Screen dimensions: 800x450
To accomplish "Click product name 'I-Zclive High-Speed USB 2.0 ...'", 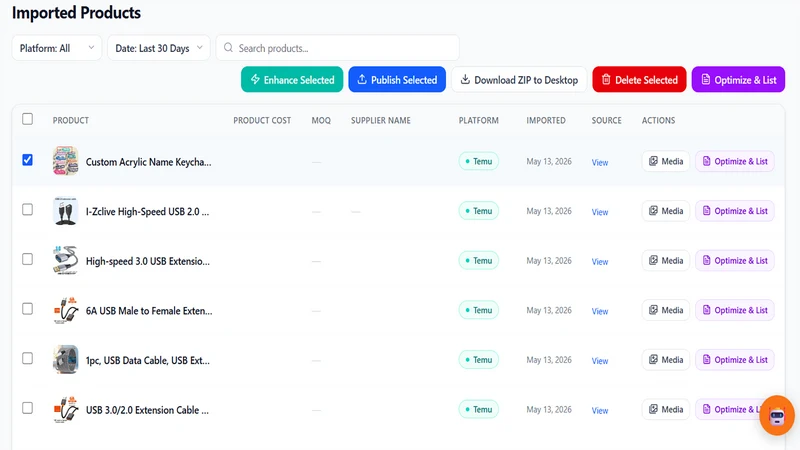I will (x=147, y=211).
